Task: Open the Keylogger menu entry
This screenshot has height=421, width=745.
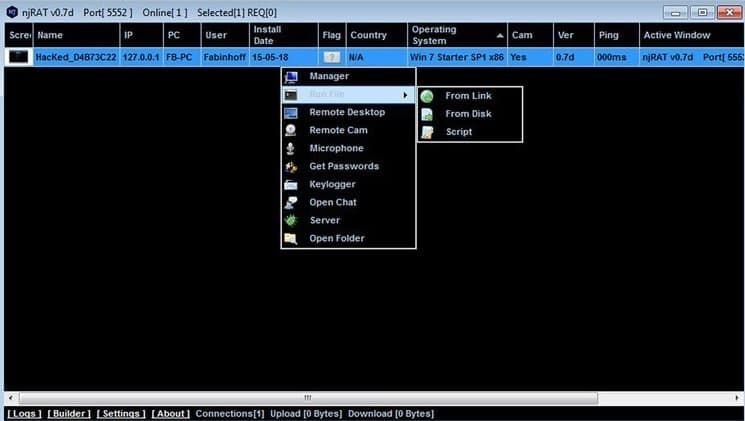Action: tap(348, 184)
